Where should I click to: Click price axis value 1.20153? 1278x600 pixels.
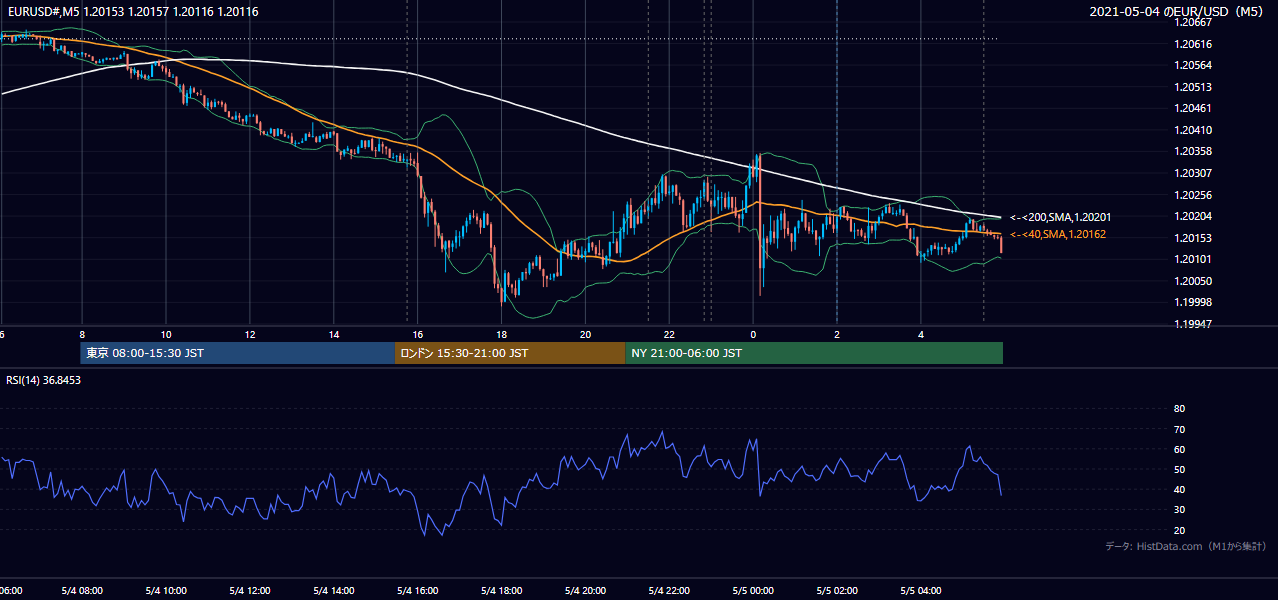click(1195, 238)
